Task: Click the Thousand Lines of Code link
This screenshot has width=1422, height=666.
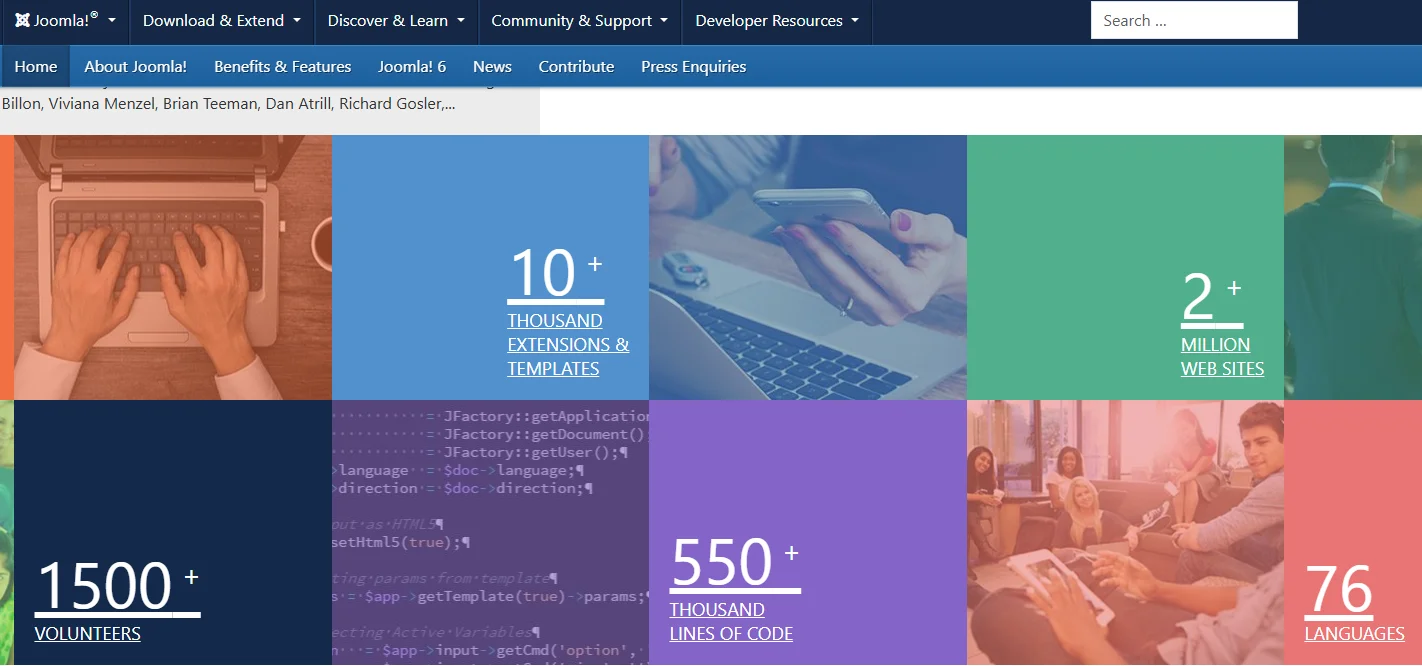Action: [731, 620]
